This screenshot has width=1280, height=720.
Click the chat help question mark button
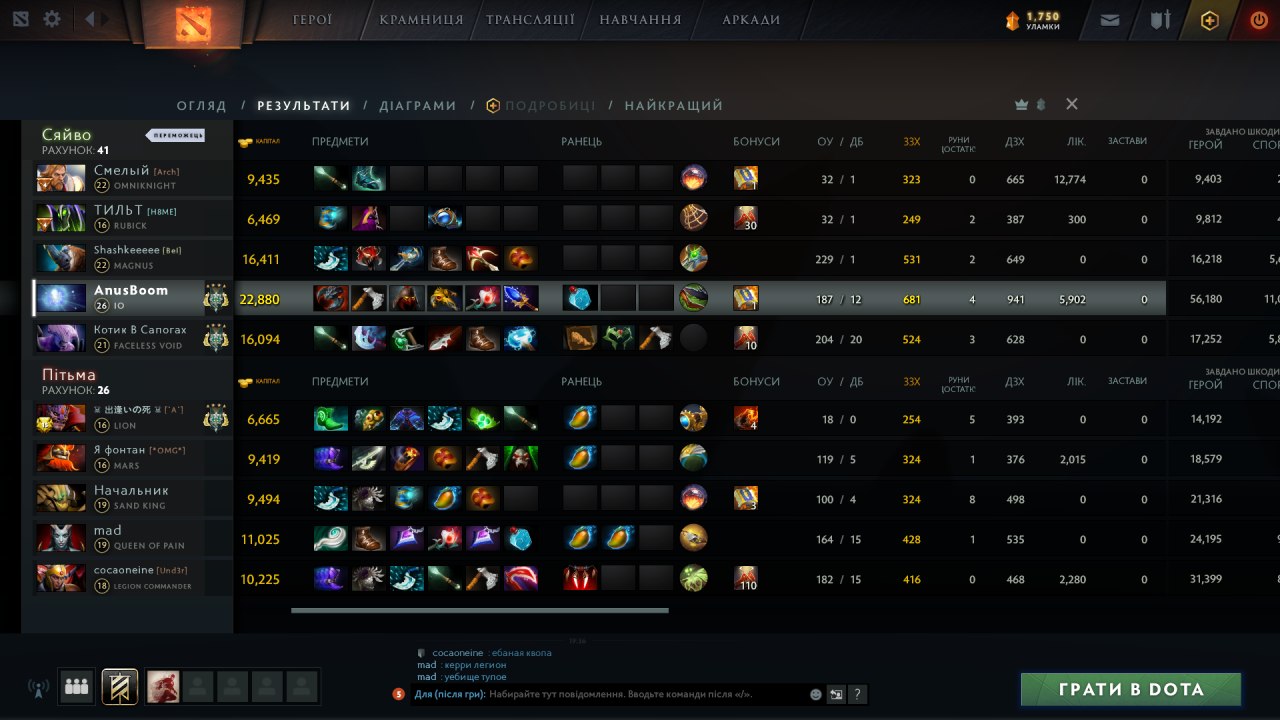point(857,694)
